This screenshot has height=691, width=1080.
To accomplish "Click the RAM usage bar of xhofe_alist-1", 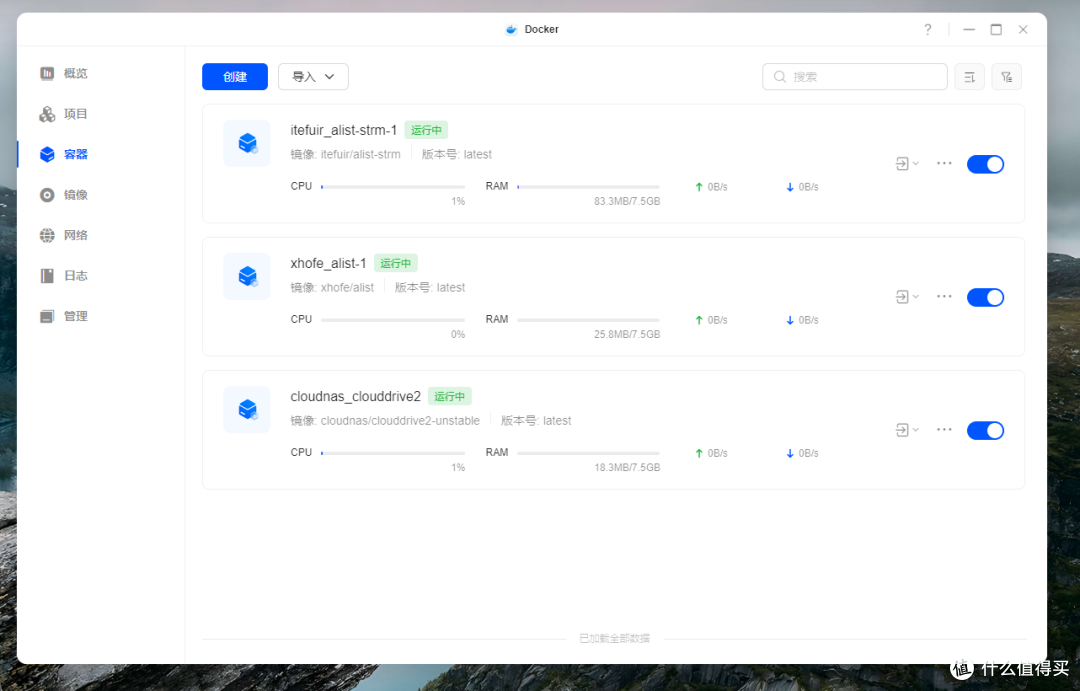I will (x=588, y=320).
